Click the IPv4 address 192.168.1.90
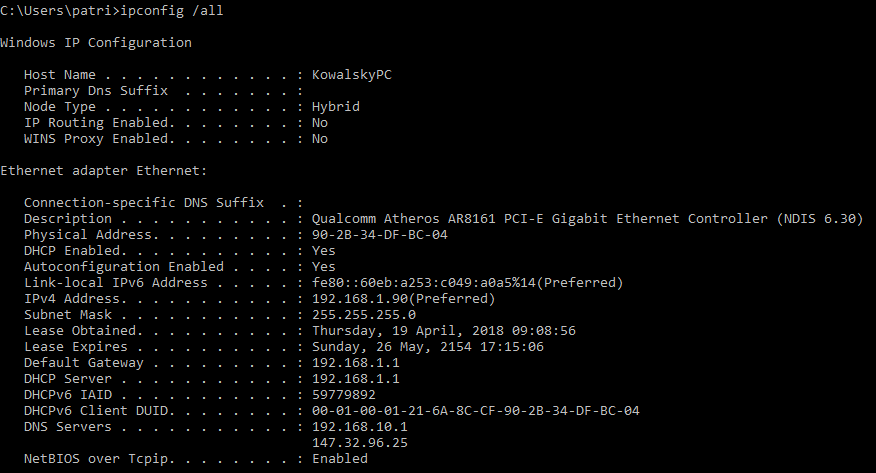Screen dimensions: 876x473 pos(403,299)
